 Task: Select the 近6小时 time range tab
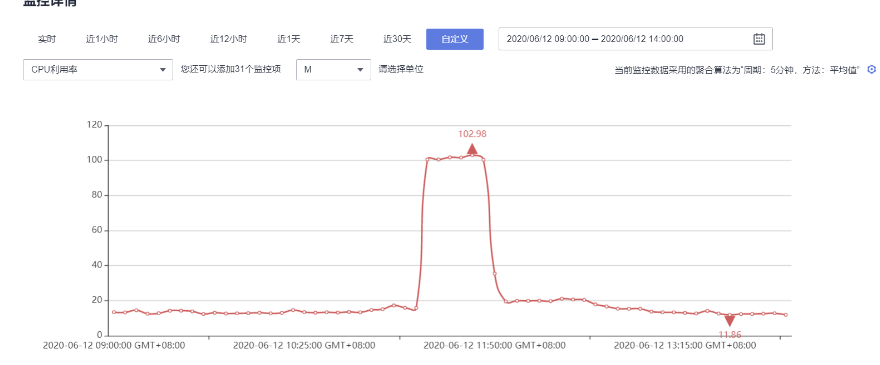[x=164, y=39]
